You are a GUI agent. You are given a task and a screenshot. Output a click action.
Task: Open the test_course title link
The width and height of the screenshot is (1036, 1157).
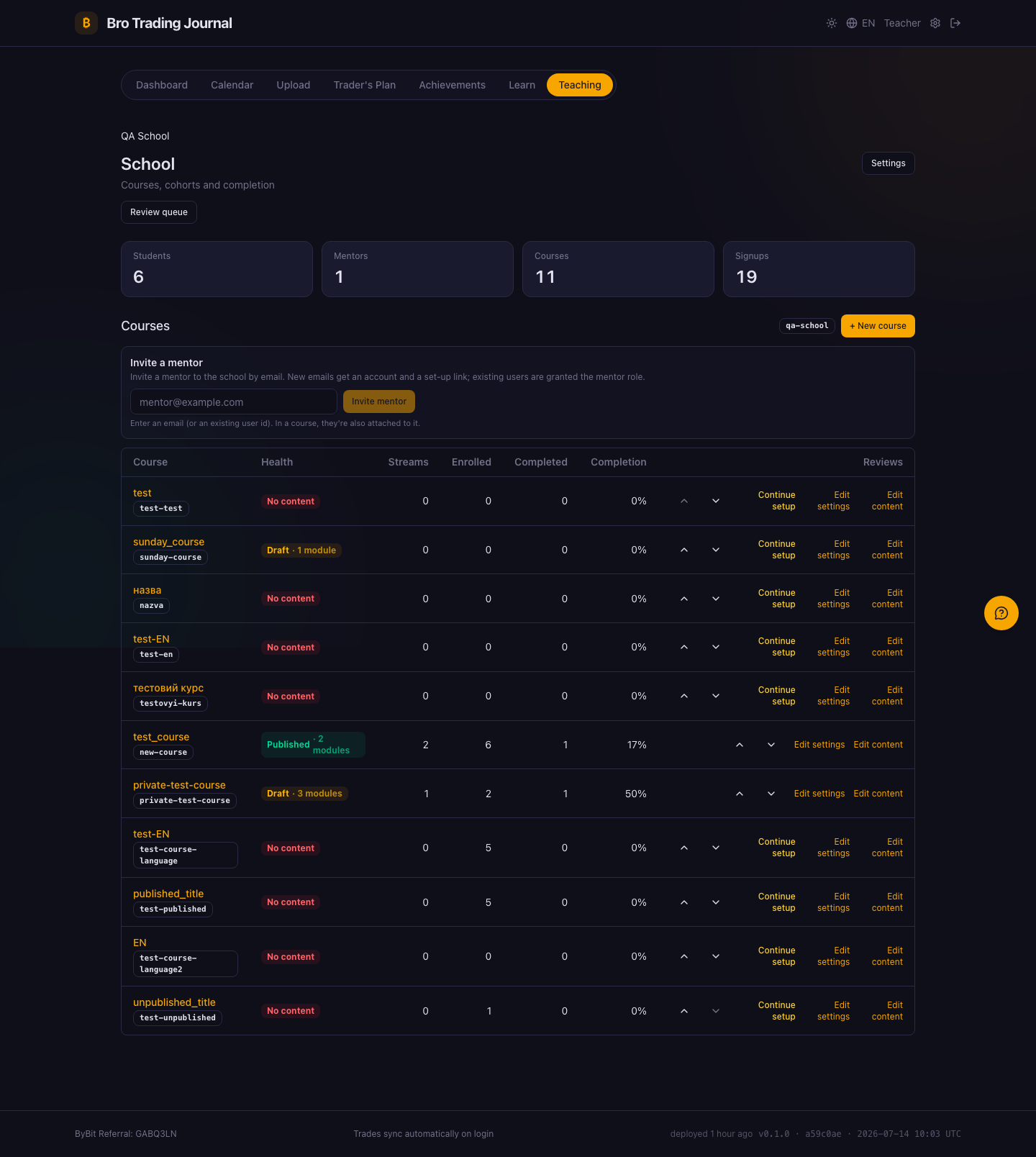click(x=161, y=737)
